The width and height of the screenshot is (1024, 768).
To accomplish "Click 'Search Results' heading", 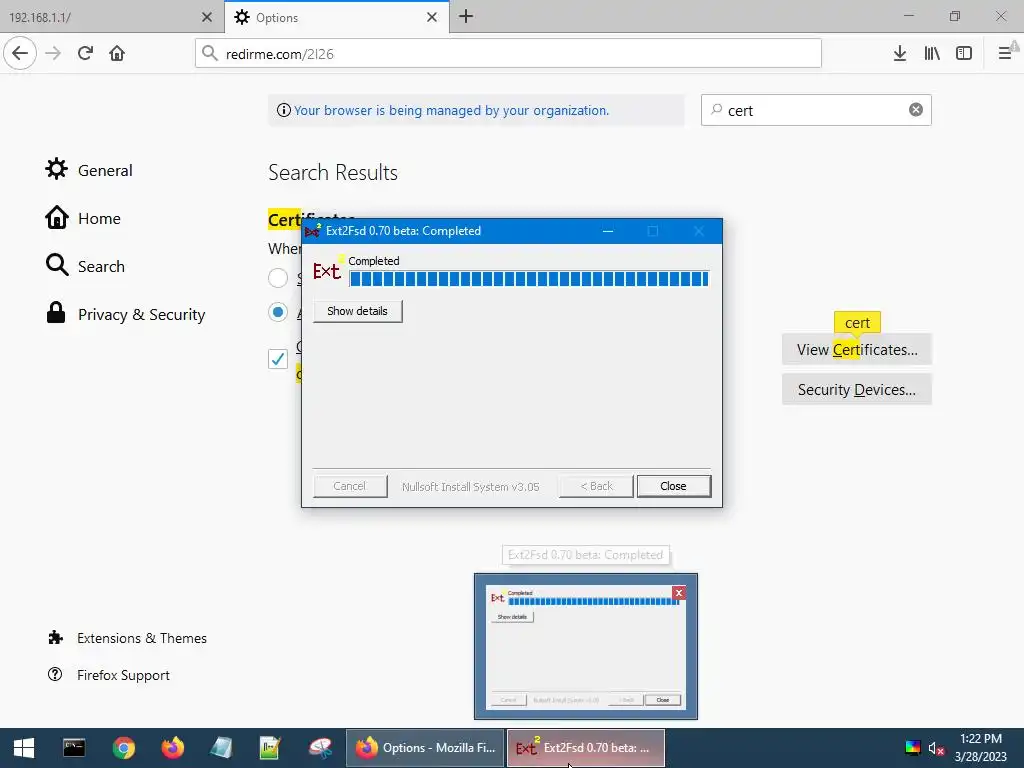I will tap(333, 172).
